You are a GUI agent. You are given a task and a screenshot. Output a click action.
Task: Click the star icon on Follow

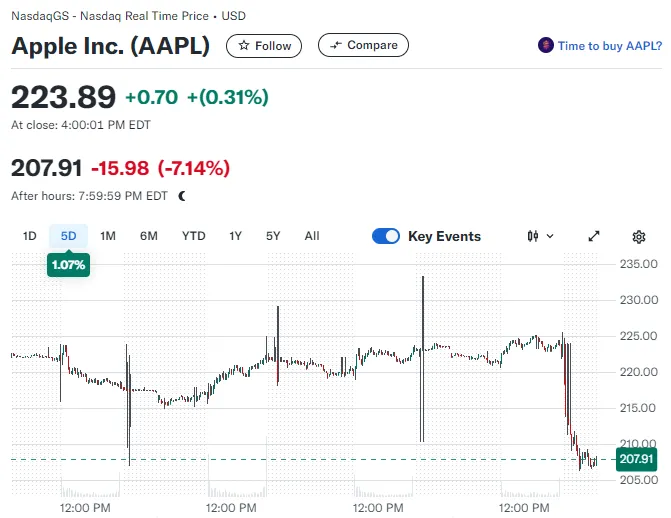pos(244,46)
